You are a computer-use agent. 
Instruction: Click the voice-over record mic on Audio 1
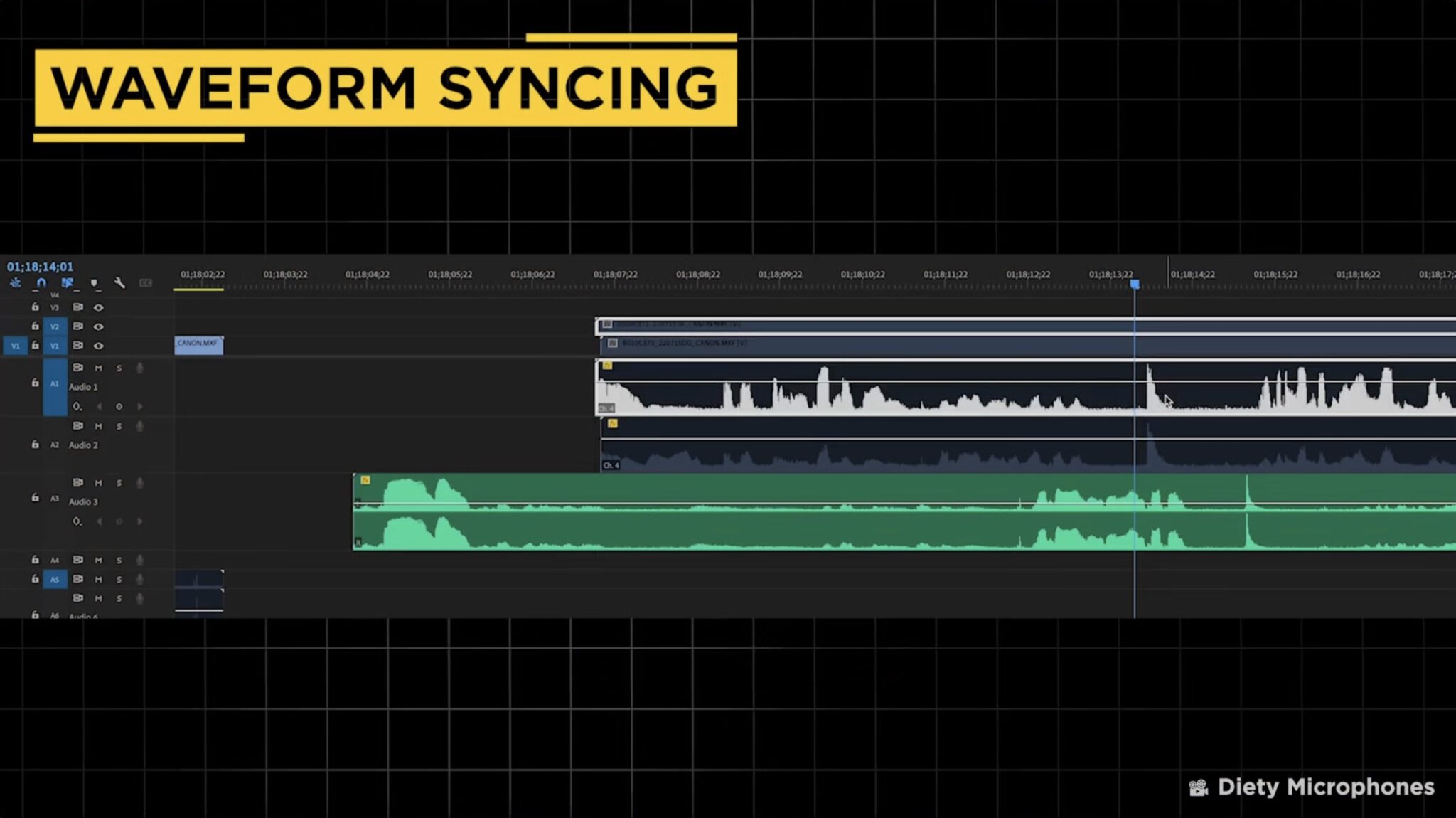pos(140,368)
